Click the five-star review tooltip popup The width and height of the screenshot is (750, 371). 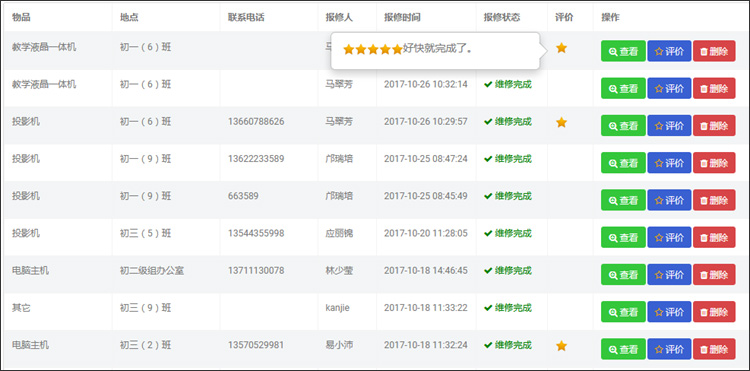(x=435, y=51)
